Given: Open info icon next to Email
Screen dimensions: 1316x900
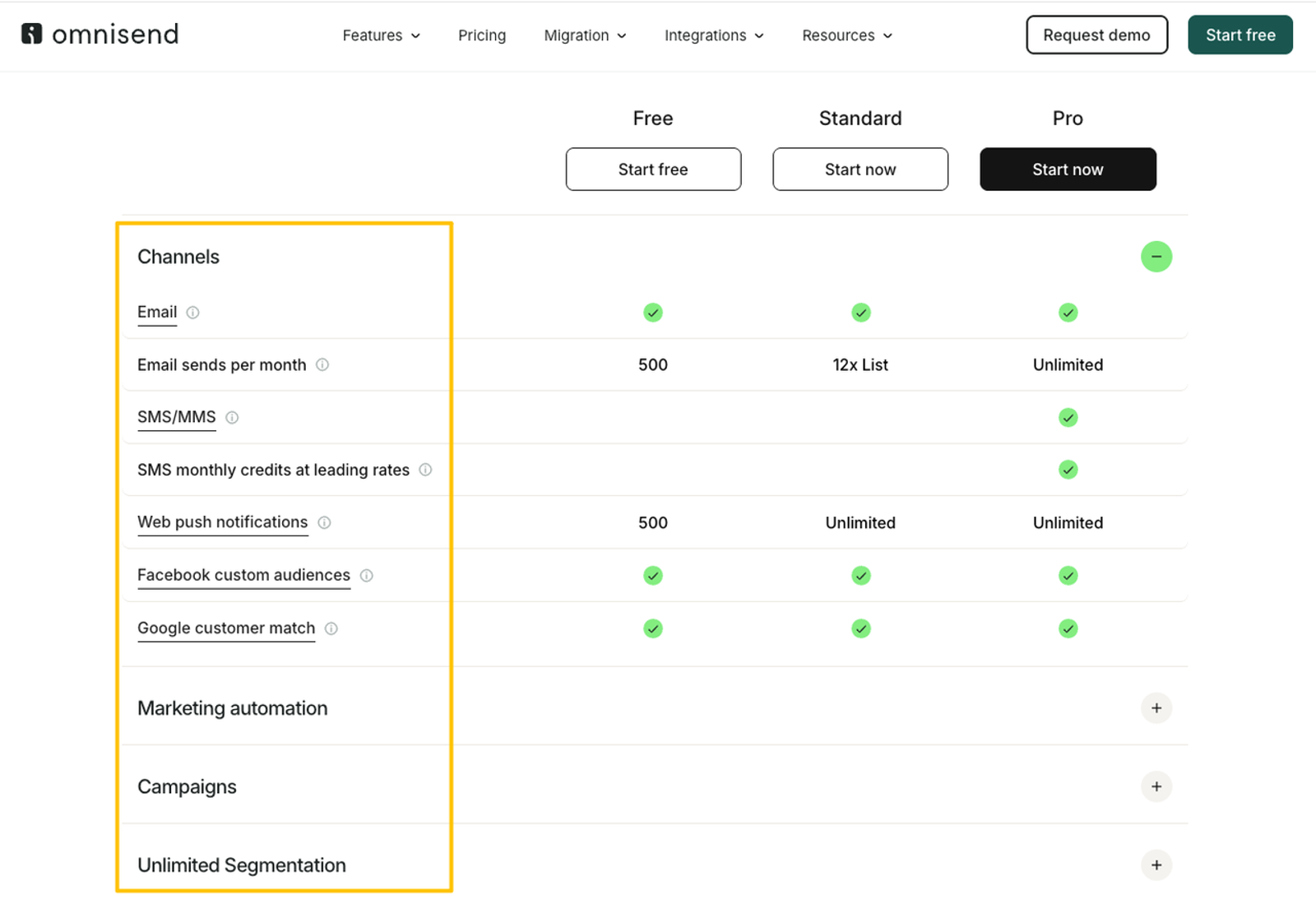Looking at the screenshot, I should (x=192, y=313).
